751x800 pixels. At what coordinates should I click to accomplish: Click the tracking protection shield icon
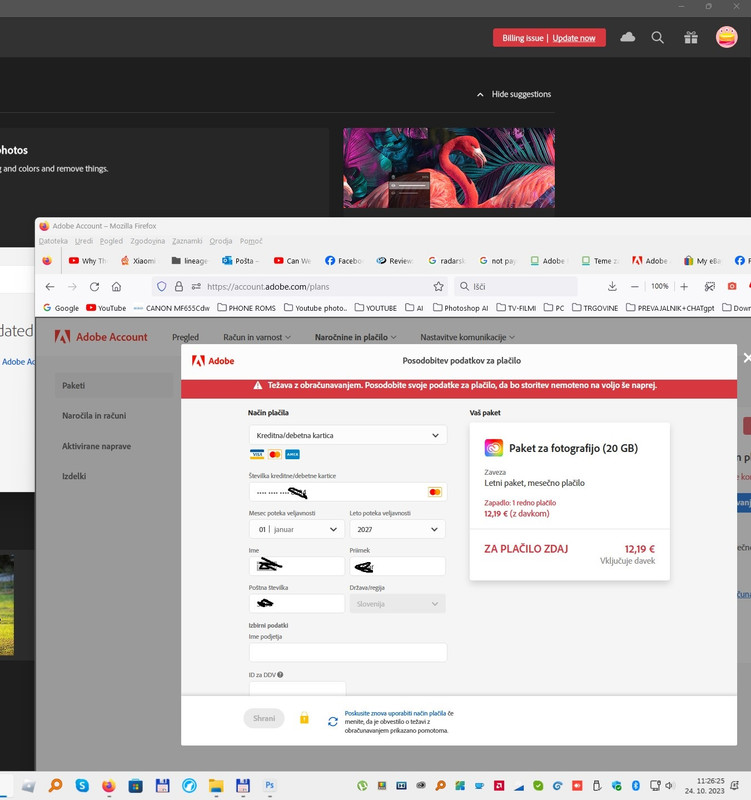pyautogui.click(x=162, y=287)
